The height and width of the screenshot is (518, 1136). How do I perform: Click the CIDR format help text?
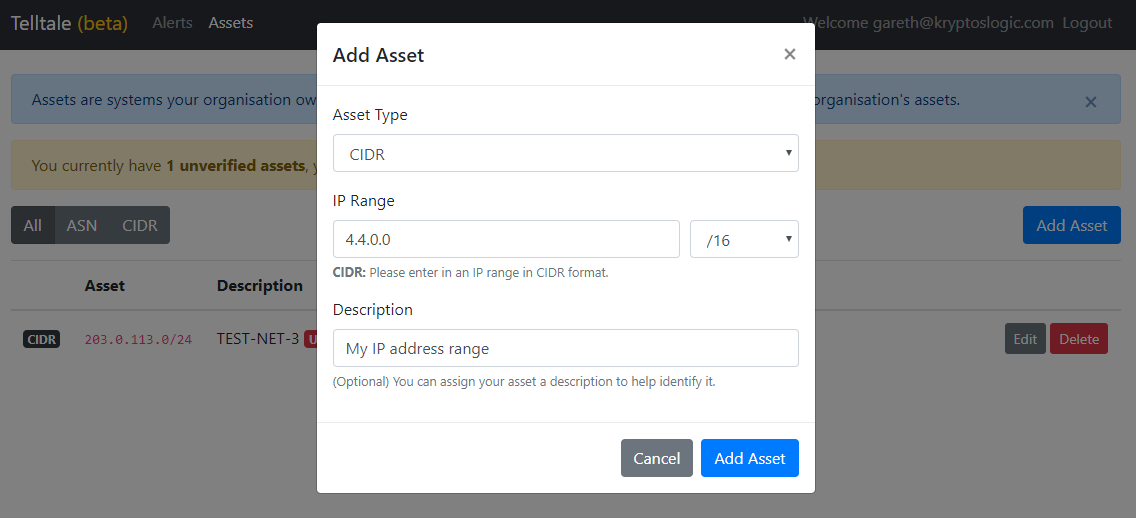pyautogui.click(x=470, y=273)
